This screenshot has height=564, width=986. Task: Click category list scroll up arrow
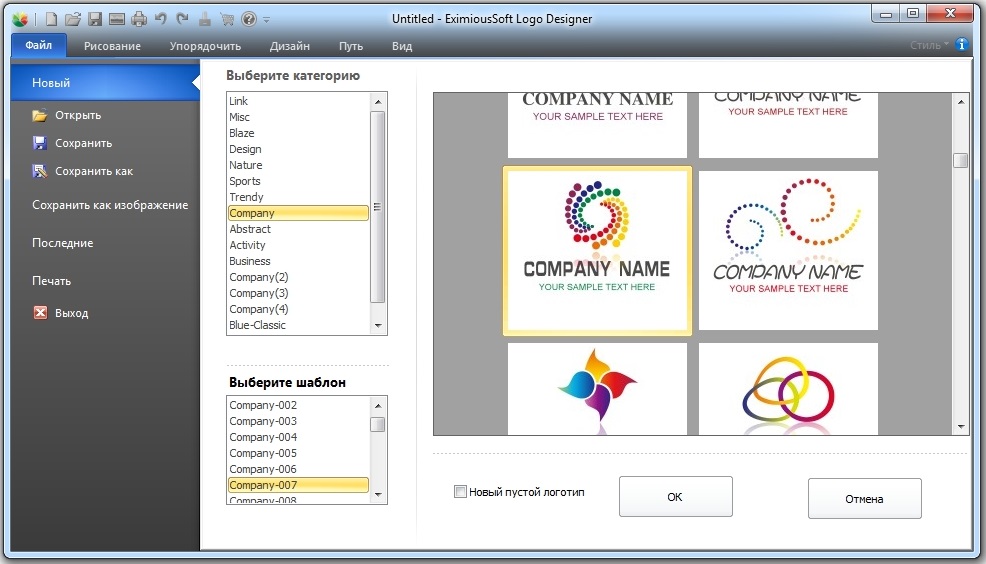pos(378,101)
